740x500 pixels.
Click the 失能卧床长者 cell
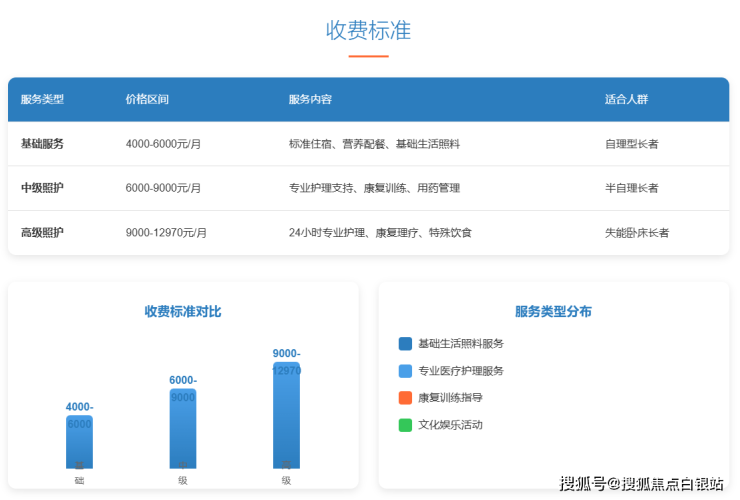point(637,233)
